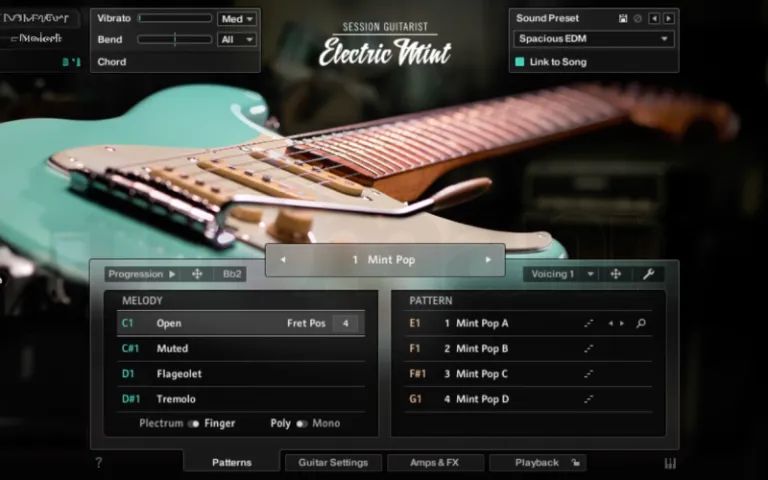Select the Flageolet melody articulation
This screenshot has height=480, width=768.
(x=241, y=374)
